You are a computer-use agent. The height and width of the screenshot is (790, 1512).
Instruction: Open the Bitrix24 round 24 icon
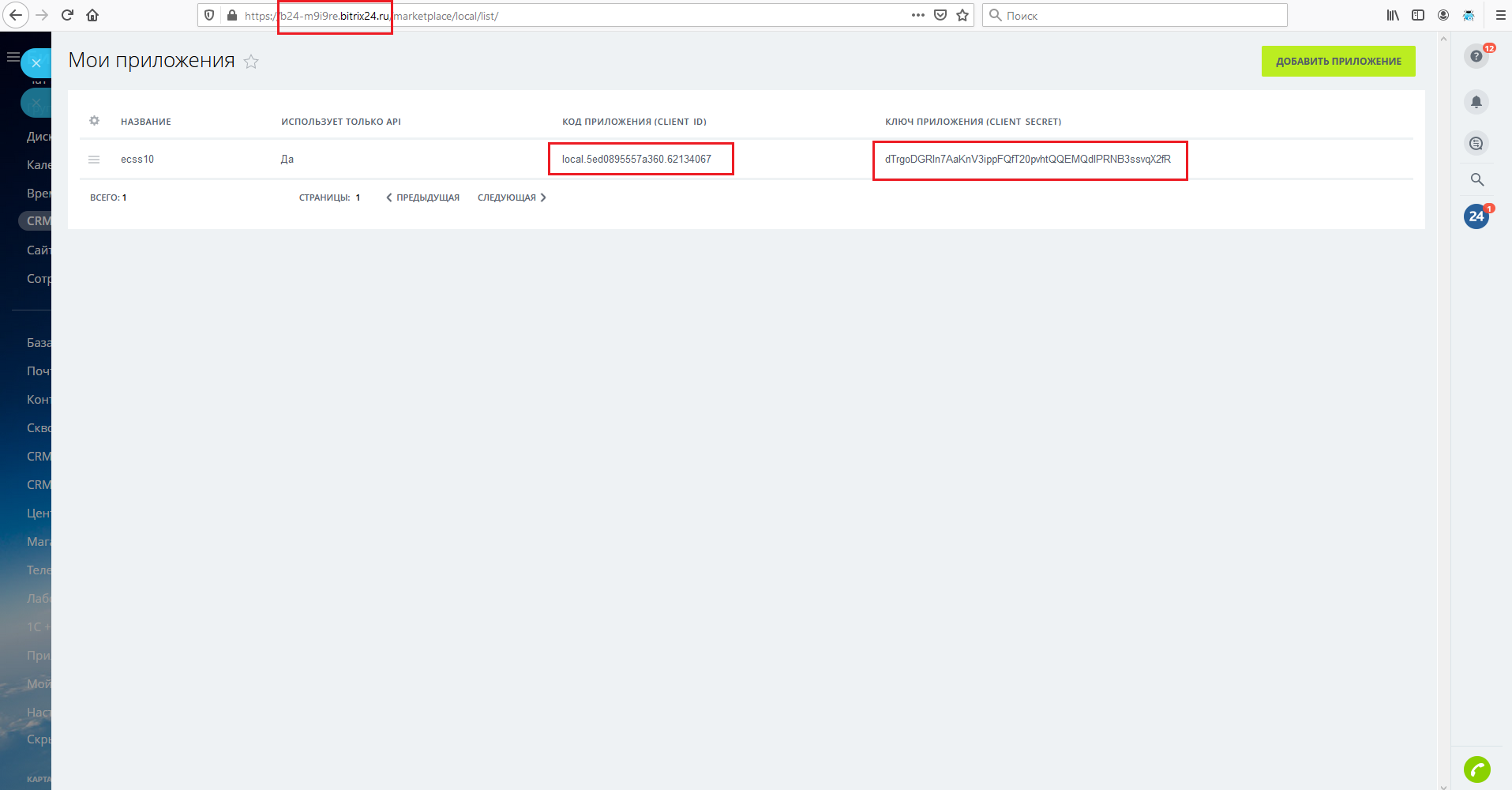1476,216
